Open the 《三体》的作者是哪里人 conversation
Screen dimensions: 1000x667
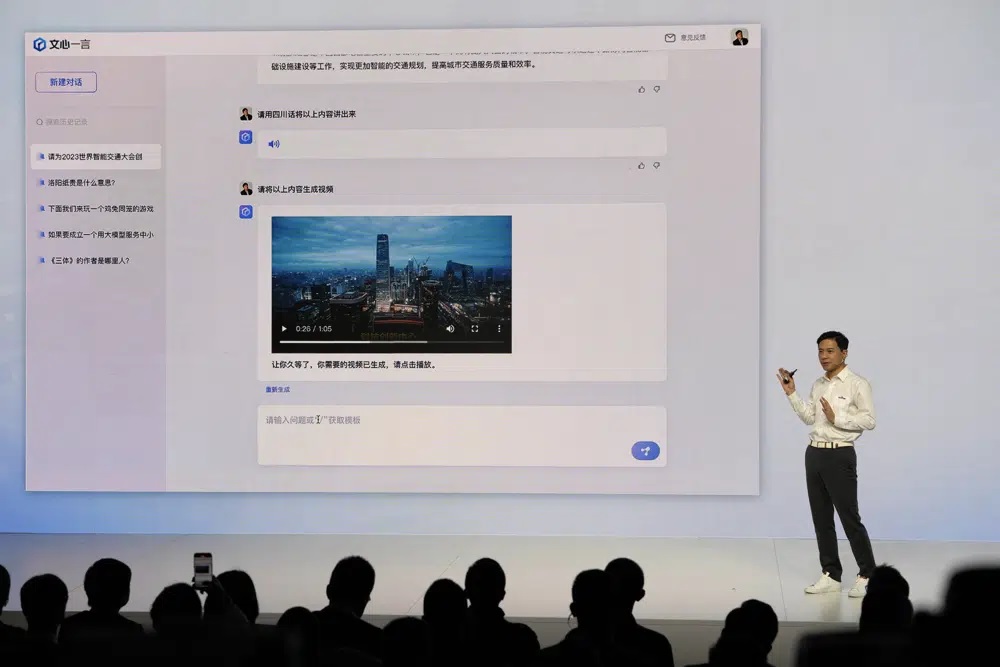(x=89, y=261)
